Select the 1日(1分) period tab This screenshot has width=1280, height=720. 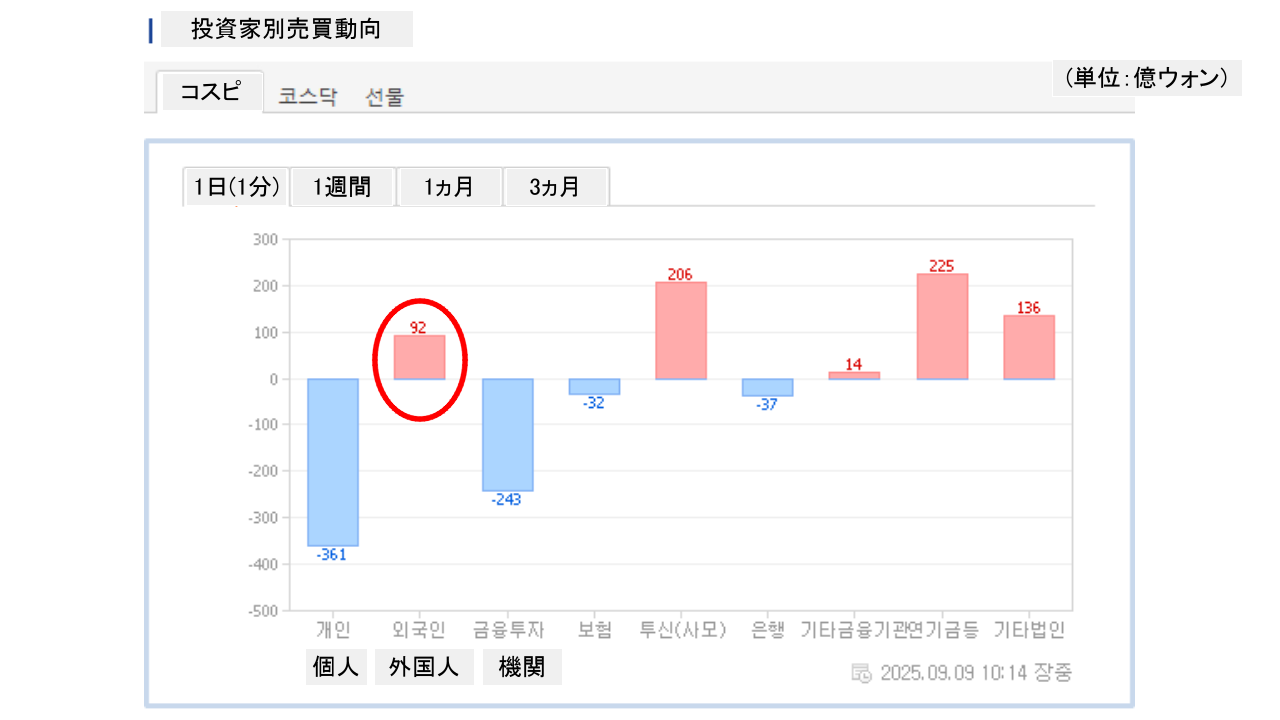[237, 187]
